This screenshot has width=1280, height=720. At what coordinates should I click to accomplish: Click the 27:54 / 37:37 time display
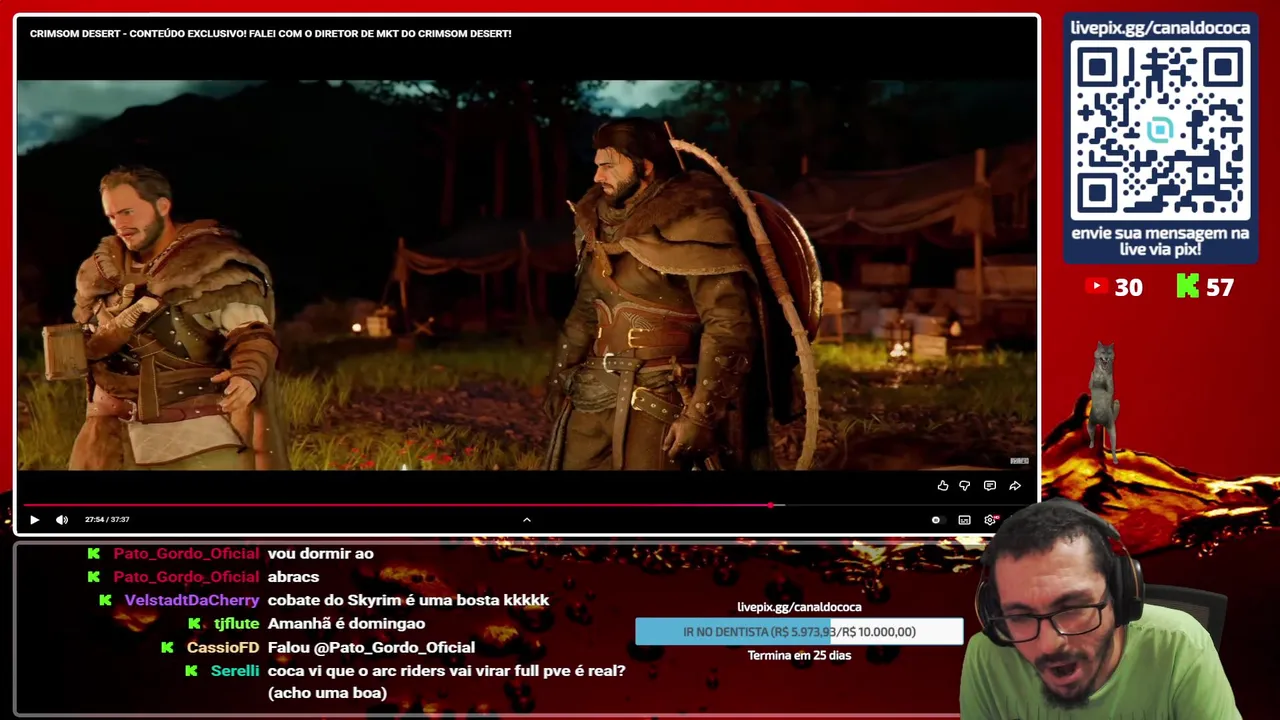[x=107, y=520]
